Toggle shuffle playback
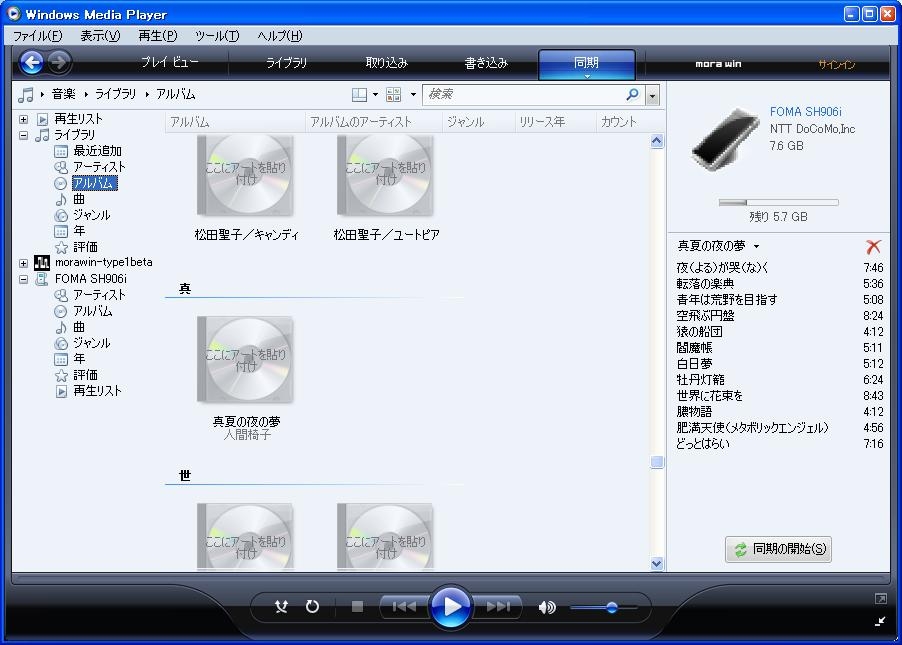 281,606
